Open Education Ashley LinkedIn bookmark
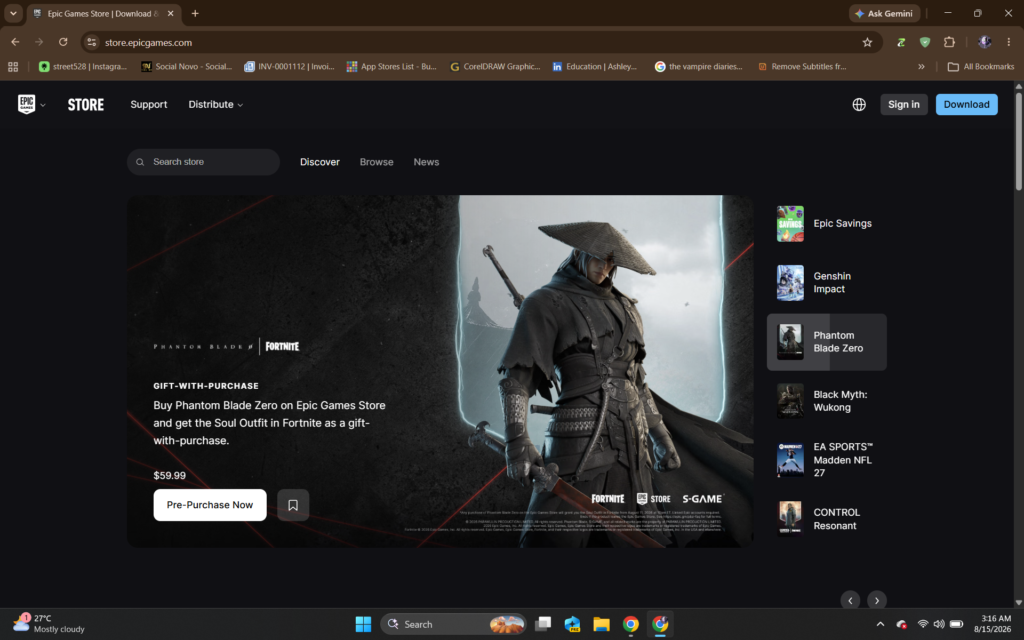The height and width of the screenshot is (640, 1024). 595,67
